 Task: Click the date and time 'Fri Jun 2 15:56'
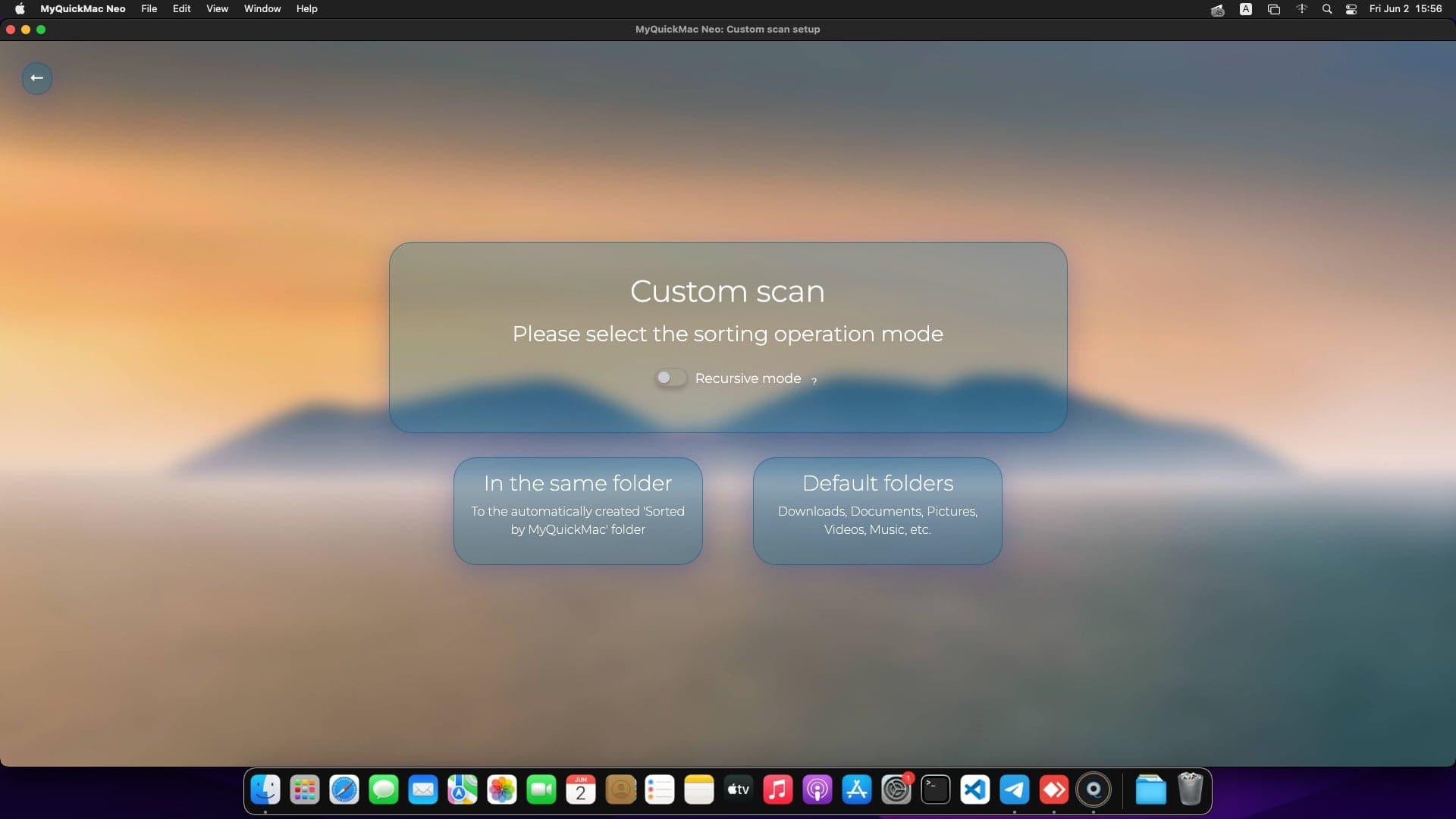pyautogui.click(x=1405, y=9)
